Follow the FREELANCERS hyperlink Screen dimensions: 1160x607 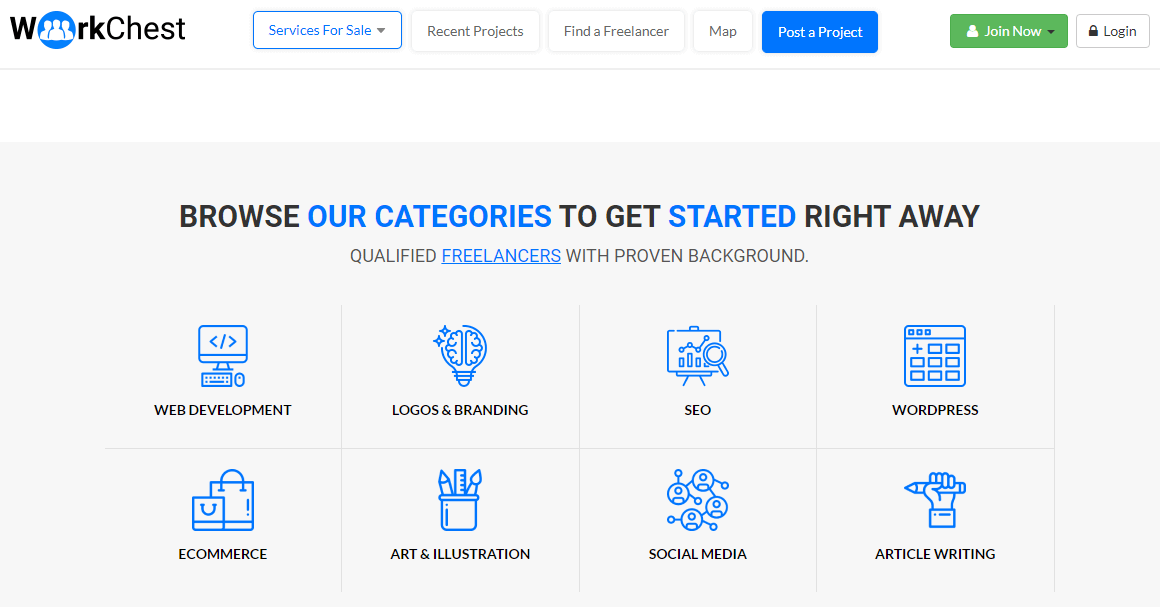click(501, 256)
